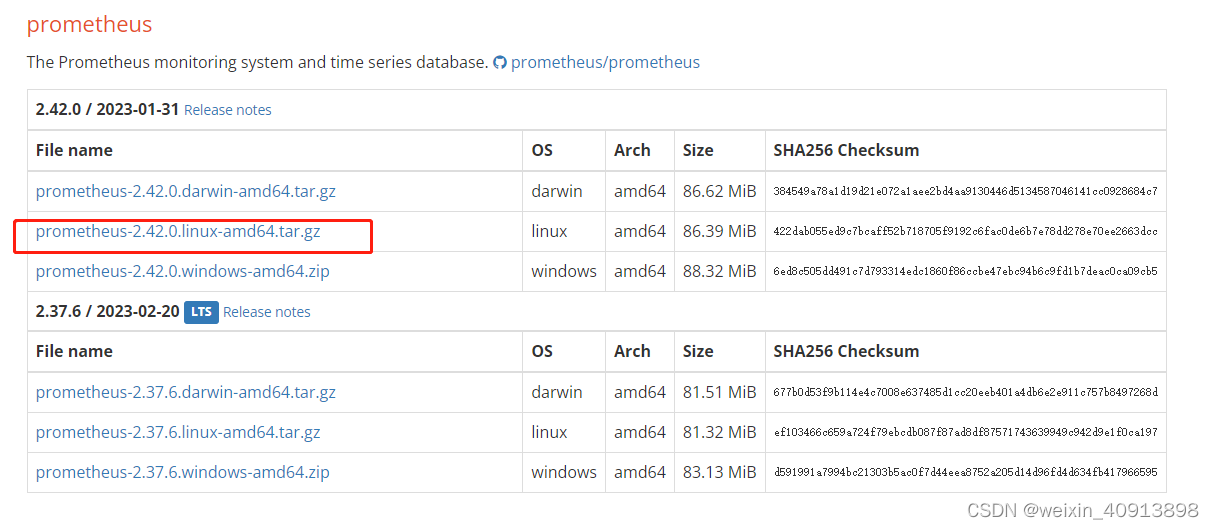Image resolution: width=1214 pixels, height=529 pixels.
Task: Download prometheus-2.37.6.linux-amd64.tar.gz
Action: (x=178, y=432)
